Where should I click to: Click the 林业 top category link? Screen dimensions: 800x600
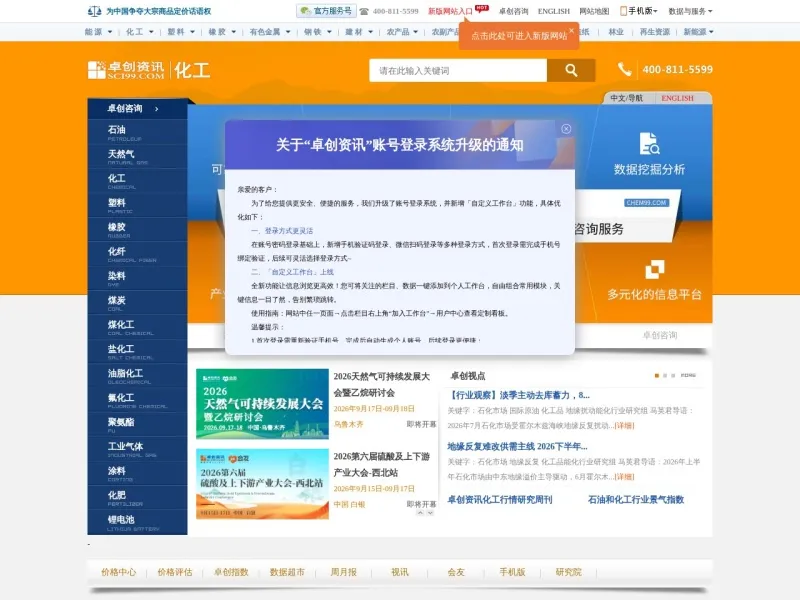(x=616, y=32)
